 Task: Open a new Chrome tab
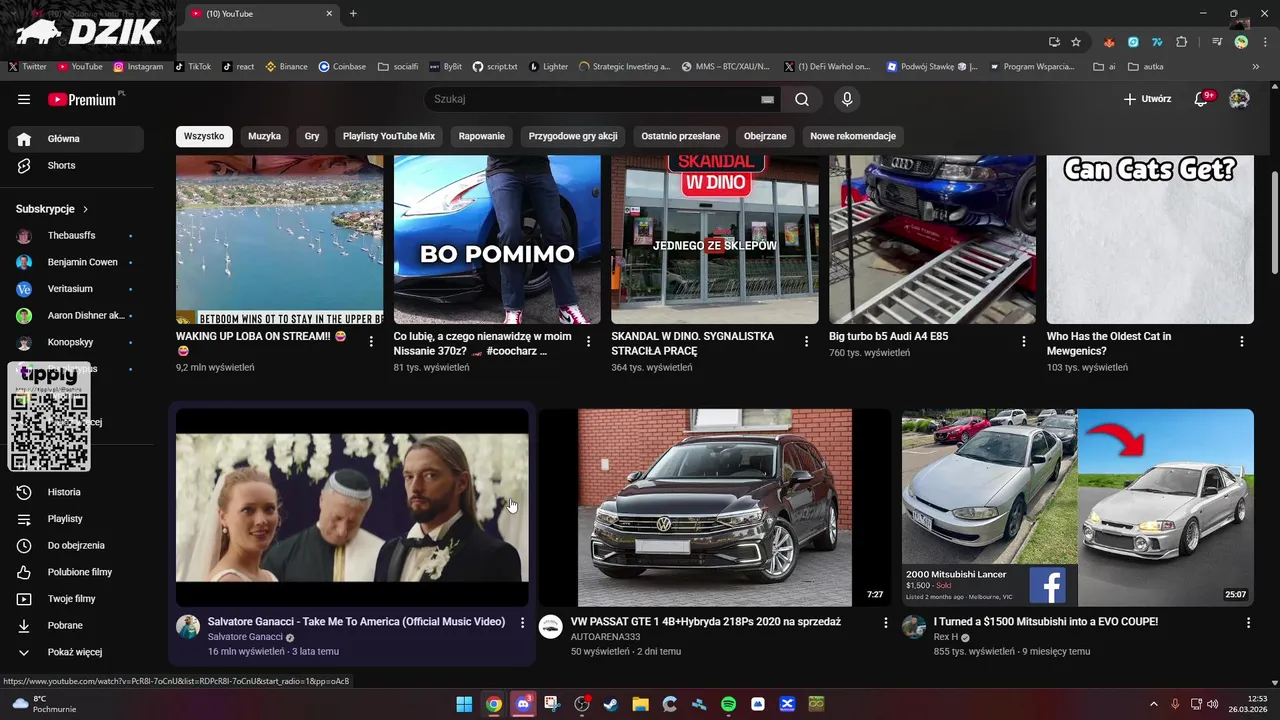point(353,14)
